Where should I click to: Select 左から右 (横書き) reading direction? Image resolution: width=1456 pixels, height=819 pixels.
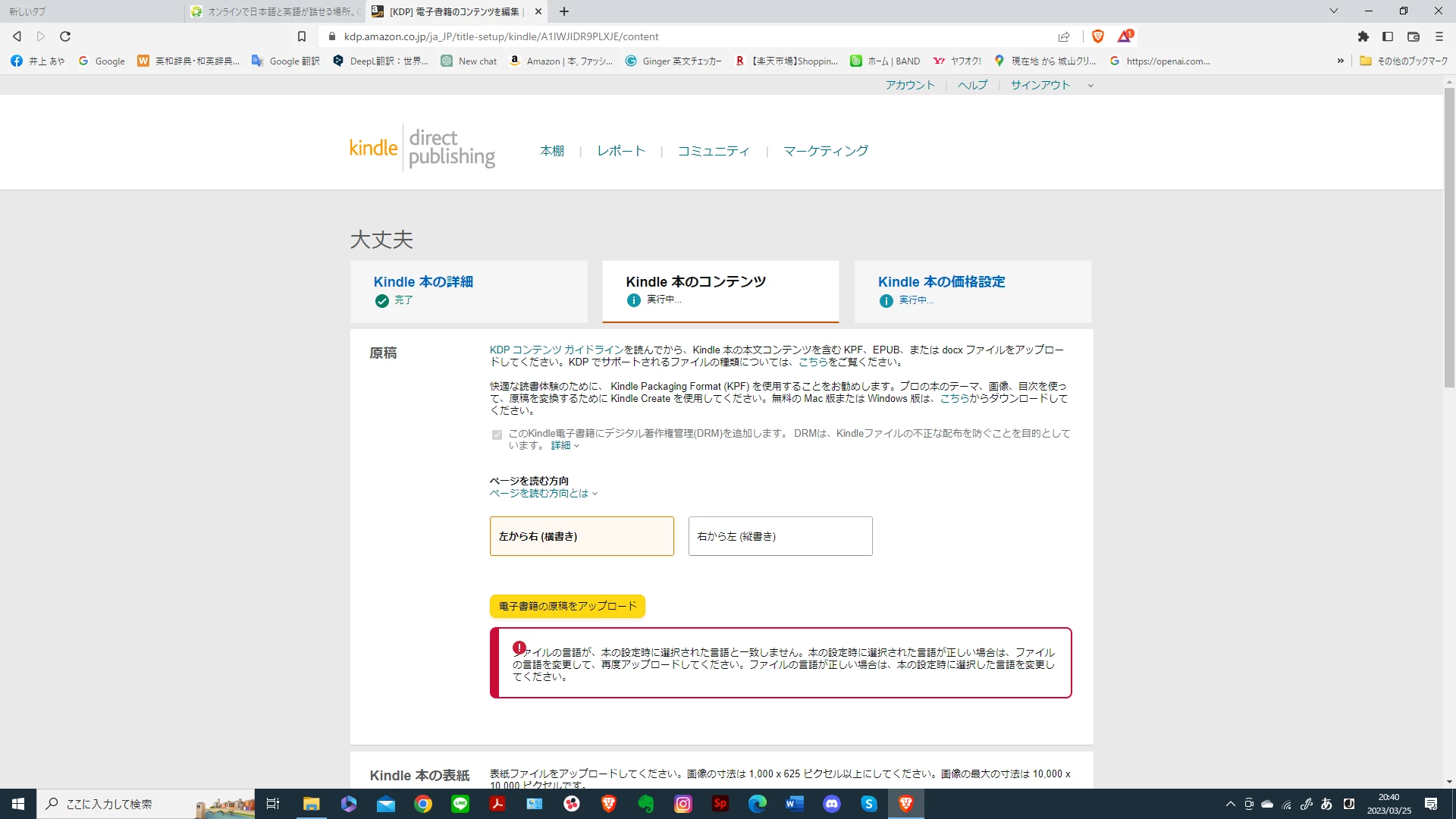tap(582, 536)
